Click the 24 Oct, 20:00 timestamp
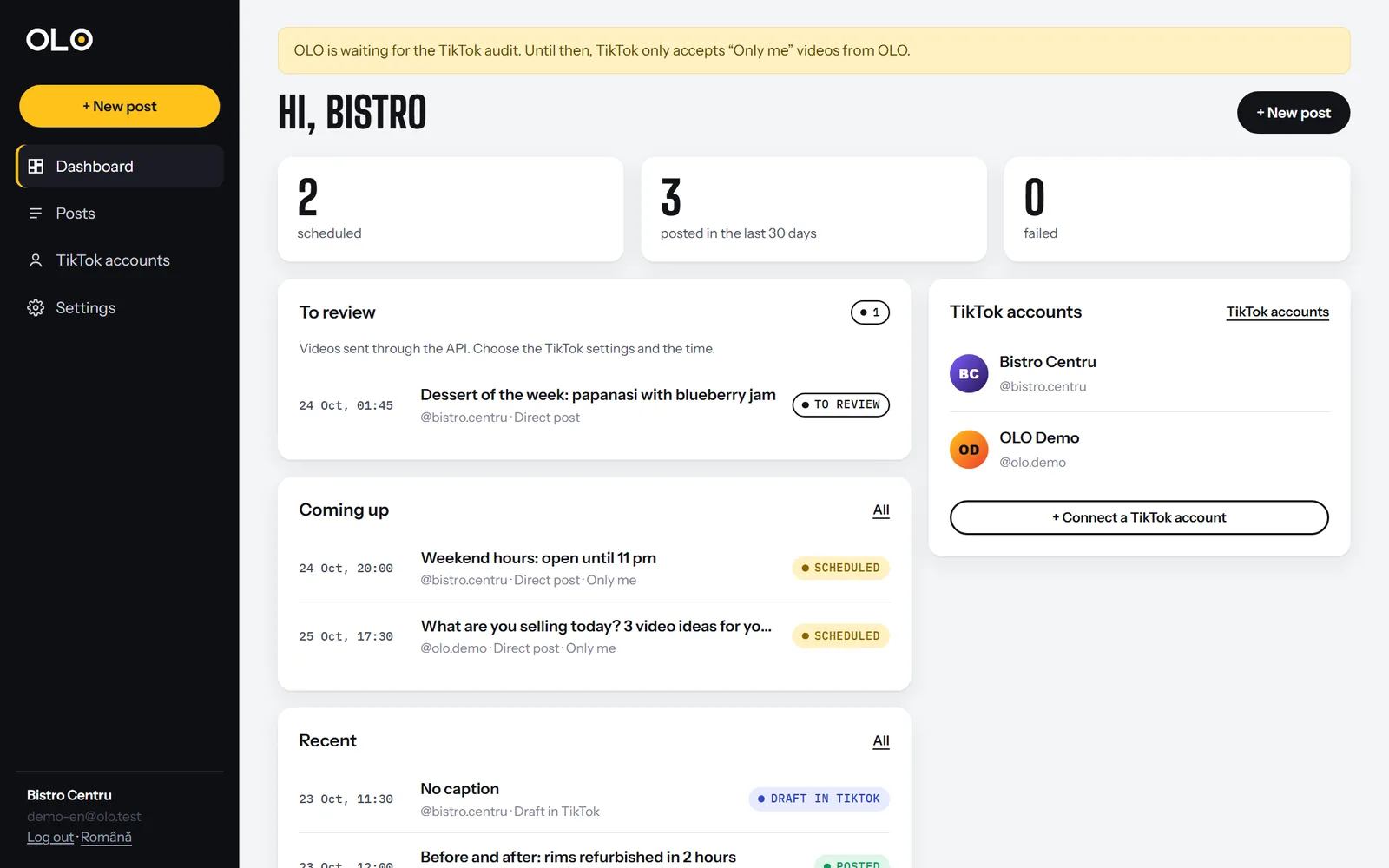Image resolution: width=1389 pixels, height=868 pixels. 346,569
